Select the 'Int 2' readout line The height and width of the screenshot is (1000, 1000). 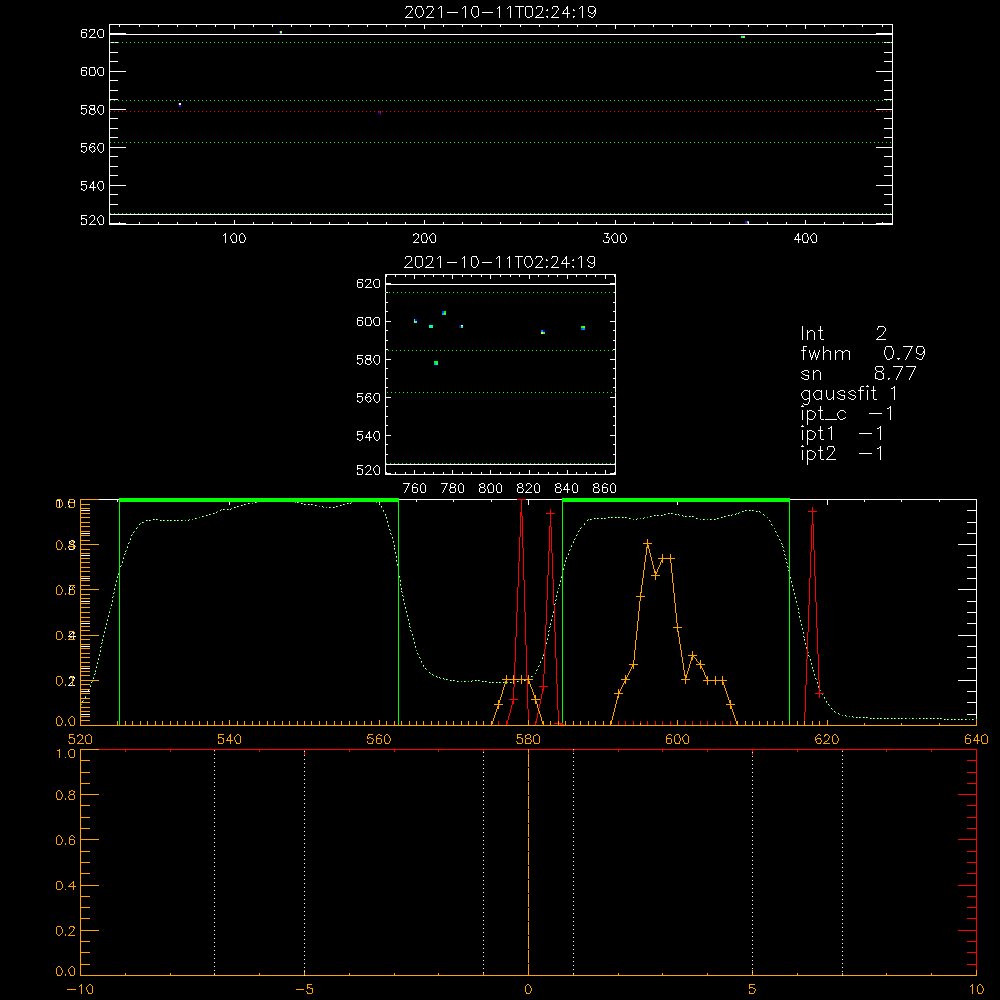click(843, 333)
